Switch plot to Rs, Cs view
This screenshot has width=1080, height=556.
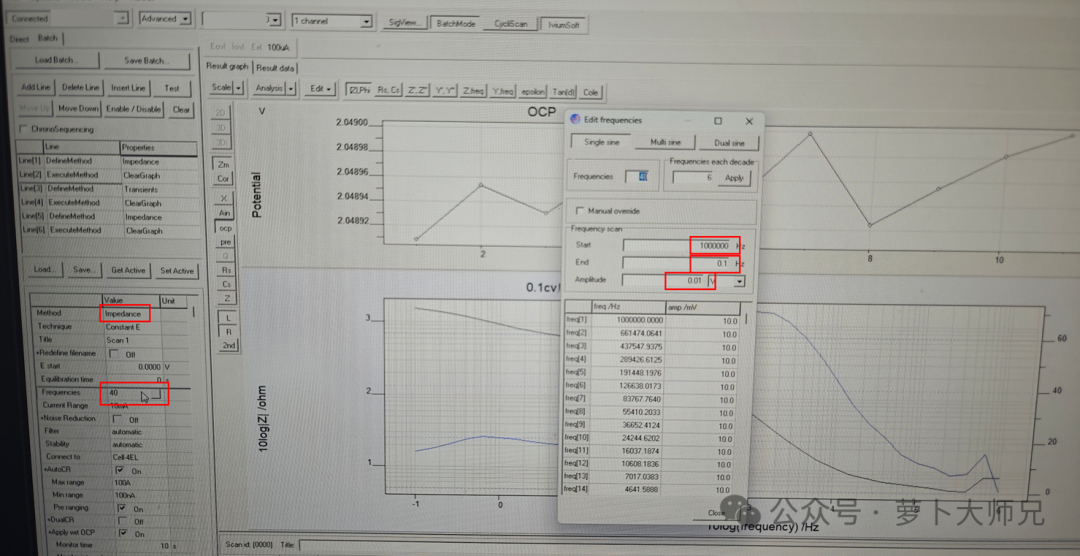[x=389, y=91]
